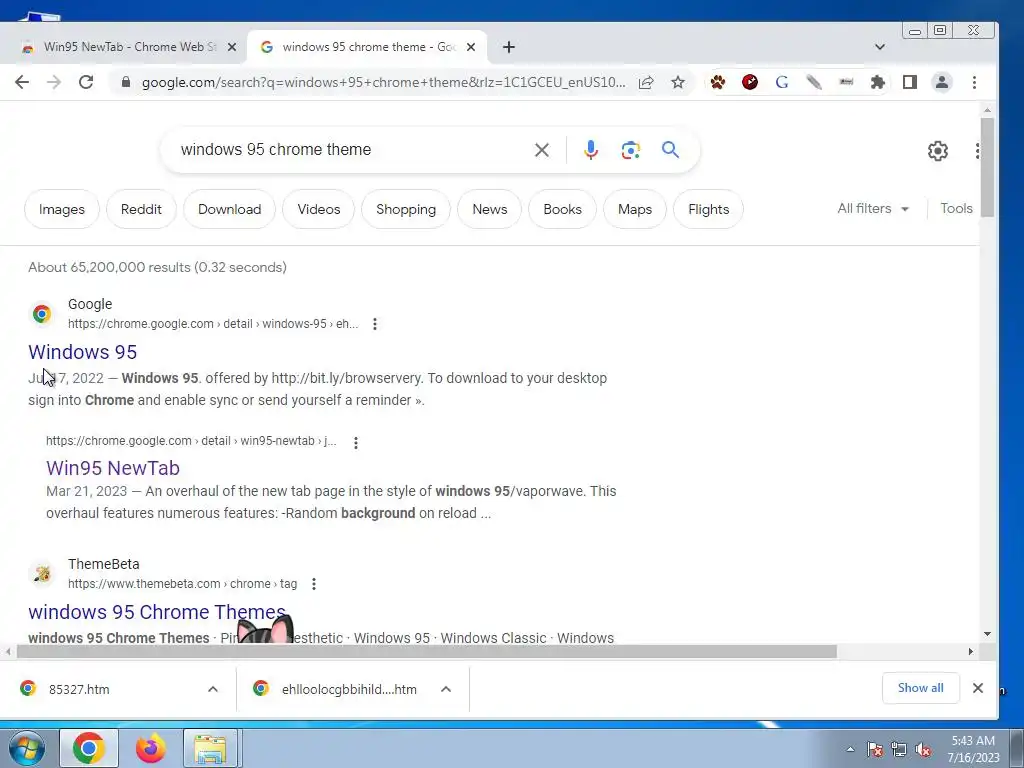Open the puzzle-piece Extensions menu
1024x768 pixels.
[x=878, y=82]
